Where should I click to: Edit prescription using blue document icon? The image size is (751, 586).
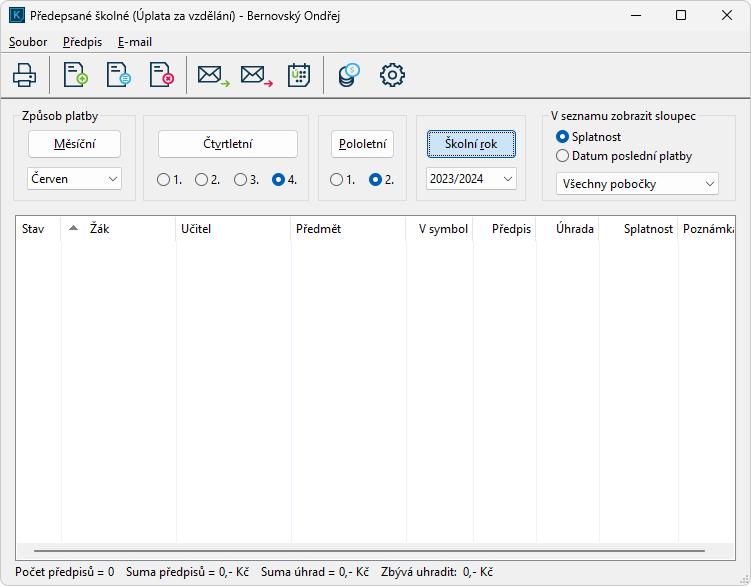[118, 75]
